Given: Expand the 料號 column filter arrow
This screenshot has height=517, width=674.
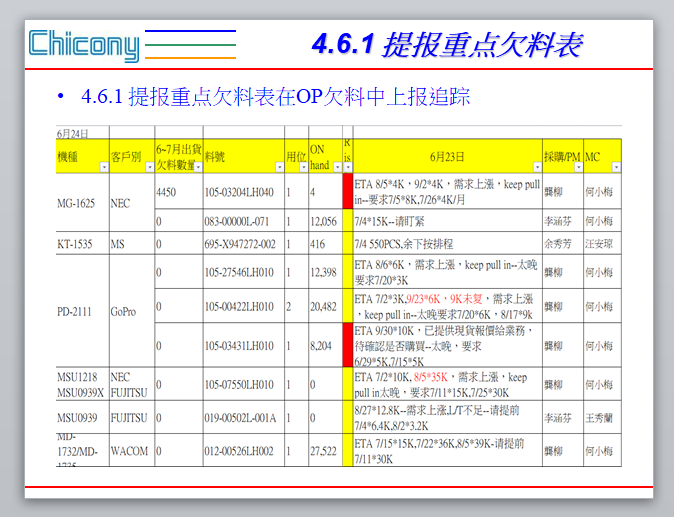Looking at the screenshot, I should coord(278,165).
